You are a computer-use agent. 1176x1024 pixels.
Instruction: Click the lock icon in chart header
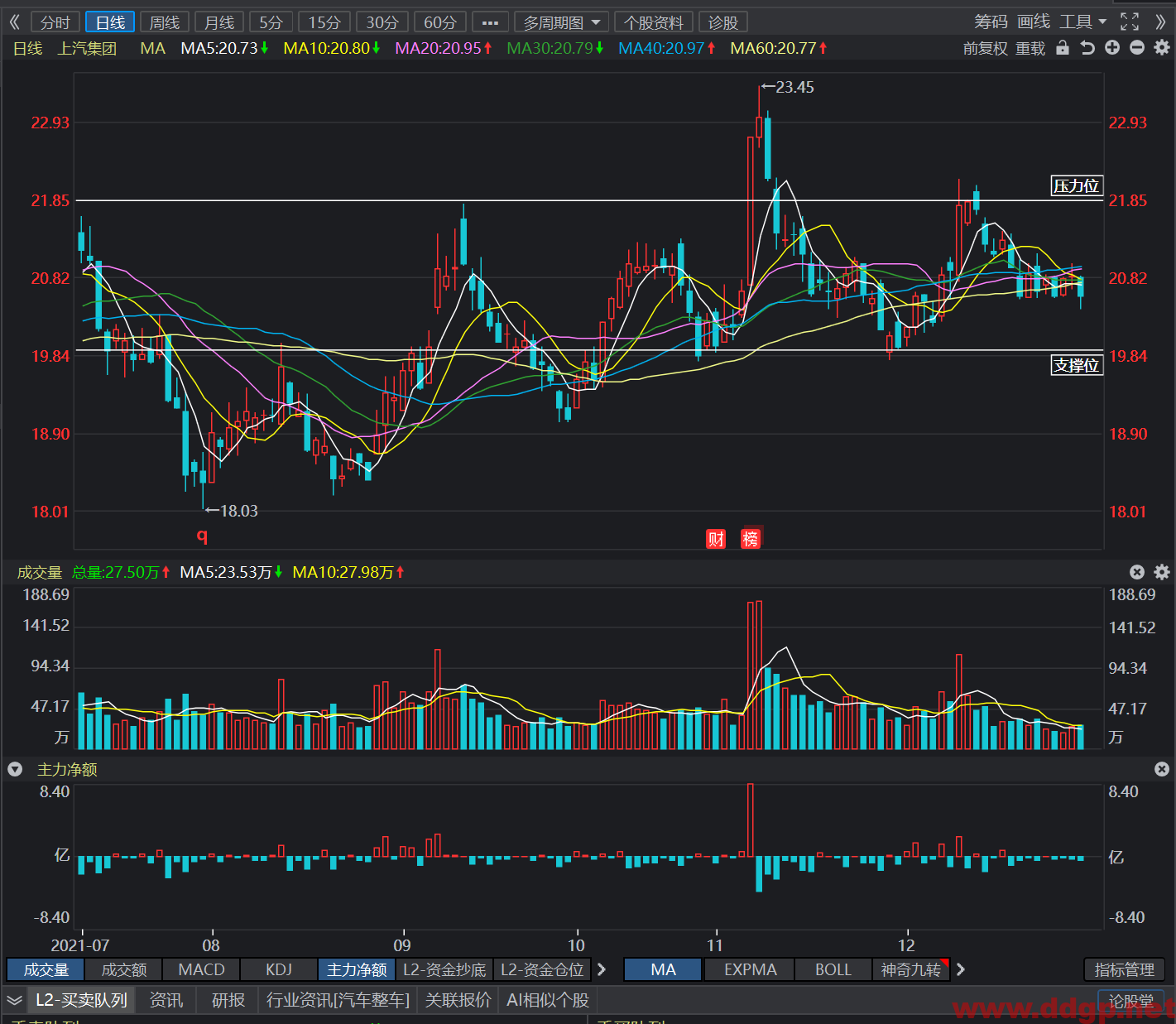1063,48
